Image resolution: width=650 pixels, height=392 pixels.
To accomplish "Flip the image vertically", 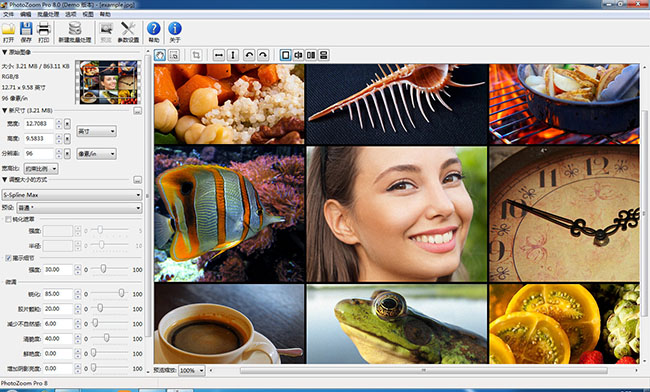I will pyautogui.click(x=233, y=55).
